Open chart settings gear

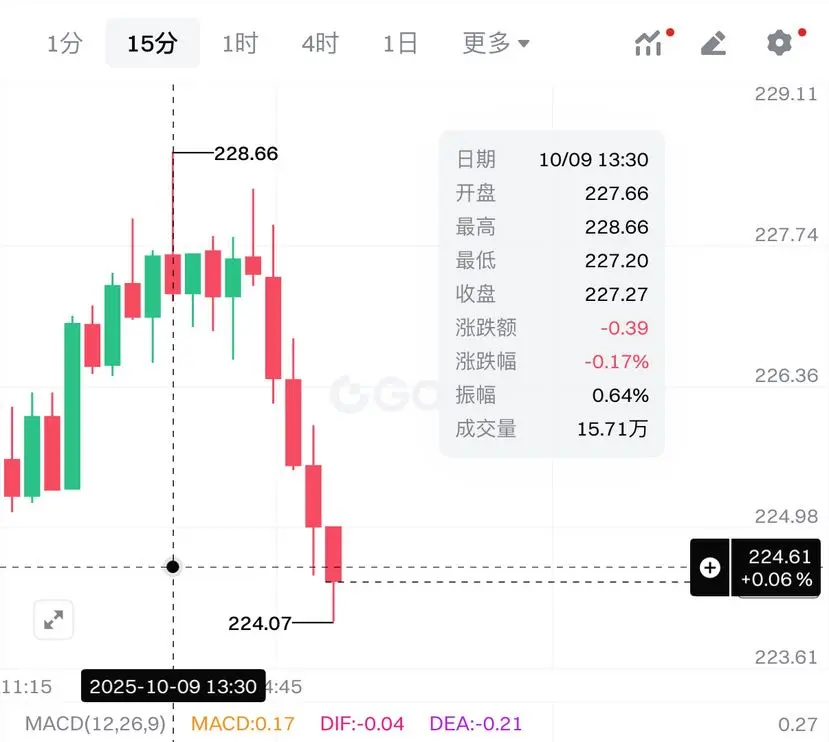(779, 43)
